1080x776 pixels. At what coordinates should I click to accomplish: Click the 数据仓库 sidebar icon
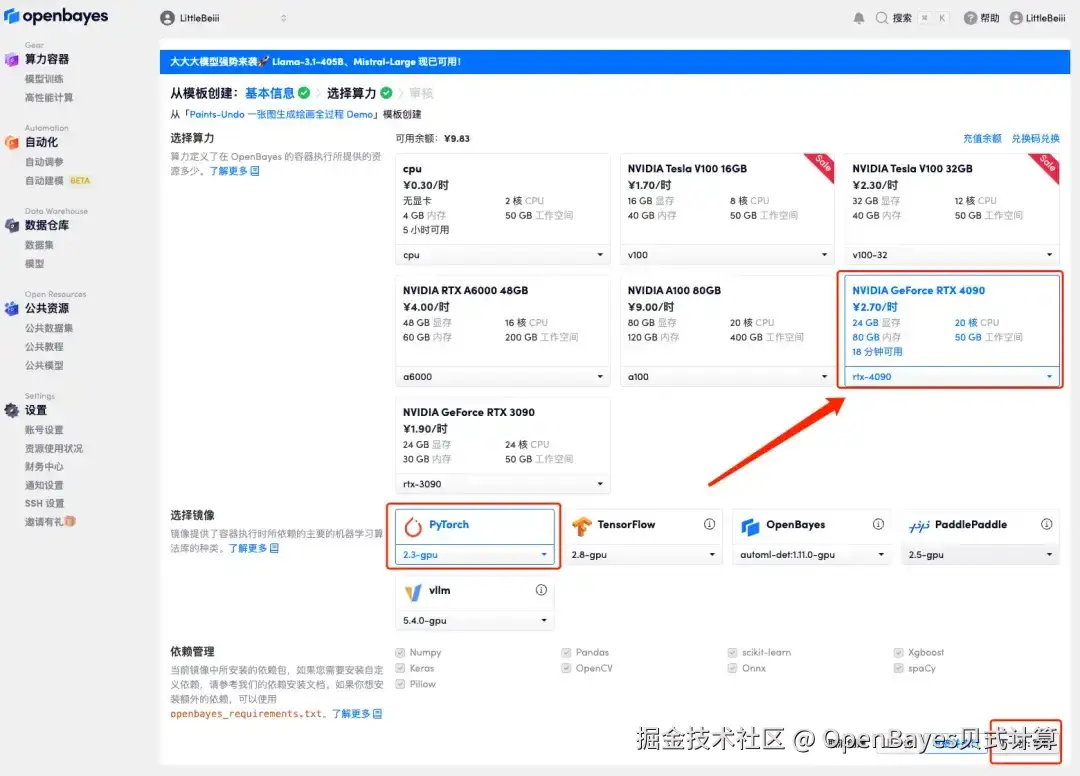[11, 226]
